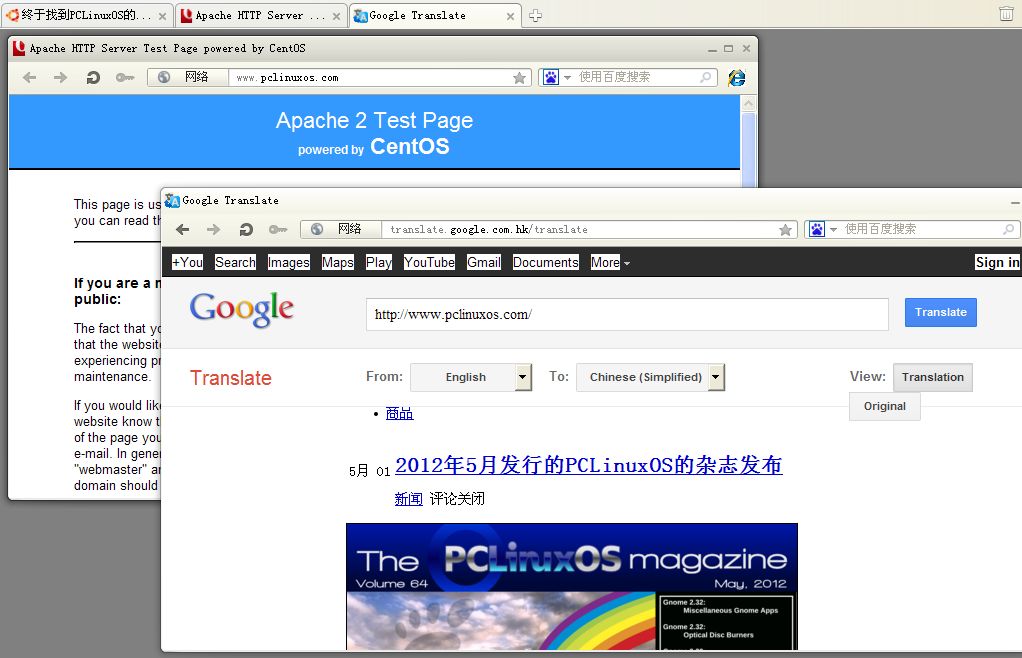Click scroll up arrow in Apache window
This screenshot has width=1022, height=658.
749,104
